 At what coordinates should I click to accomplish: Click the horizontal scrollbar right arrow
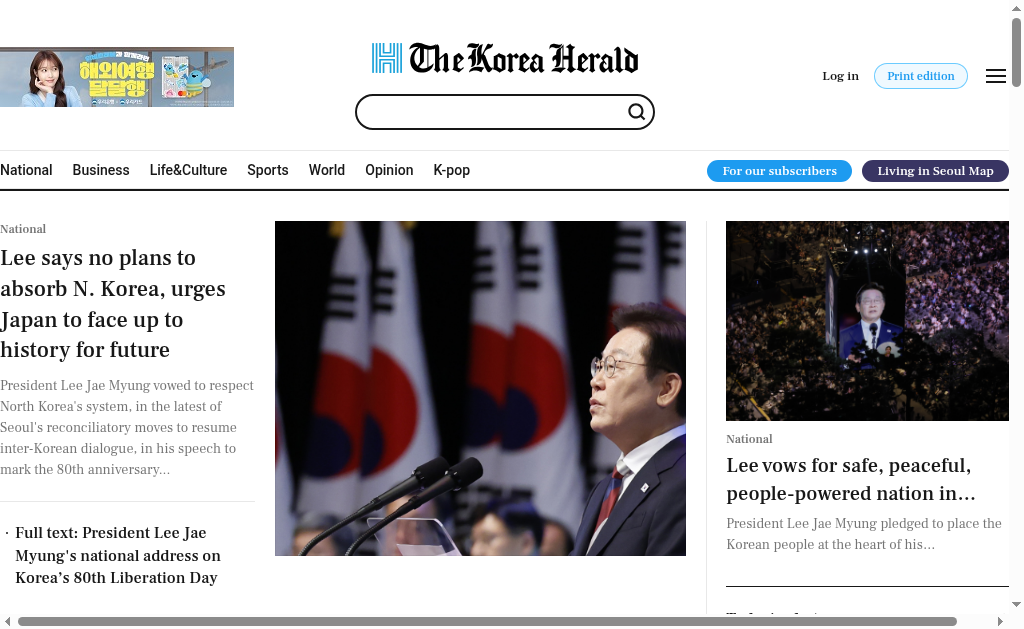click(1000, 621)
